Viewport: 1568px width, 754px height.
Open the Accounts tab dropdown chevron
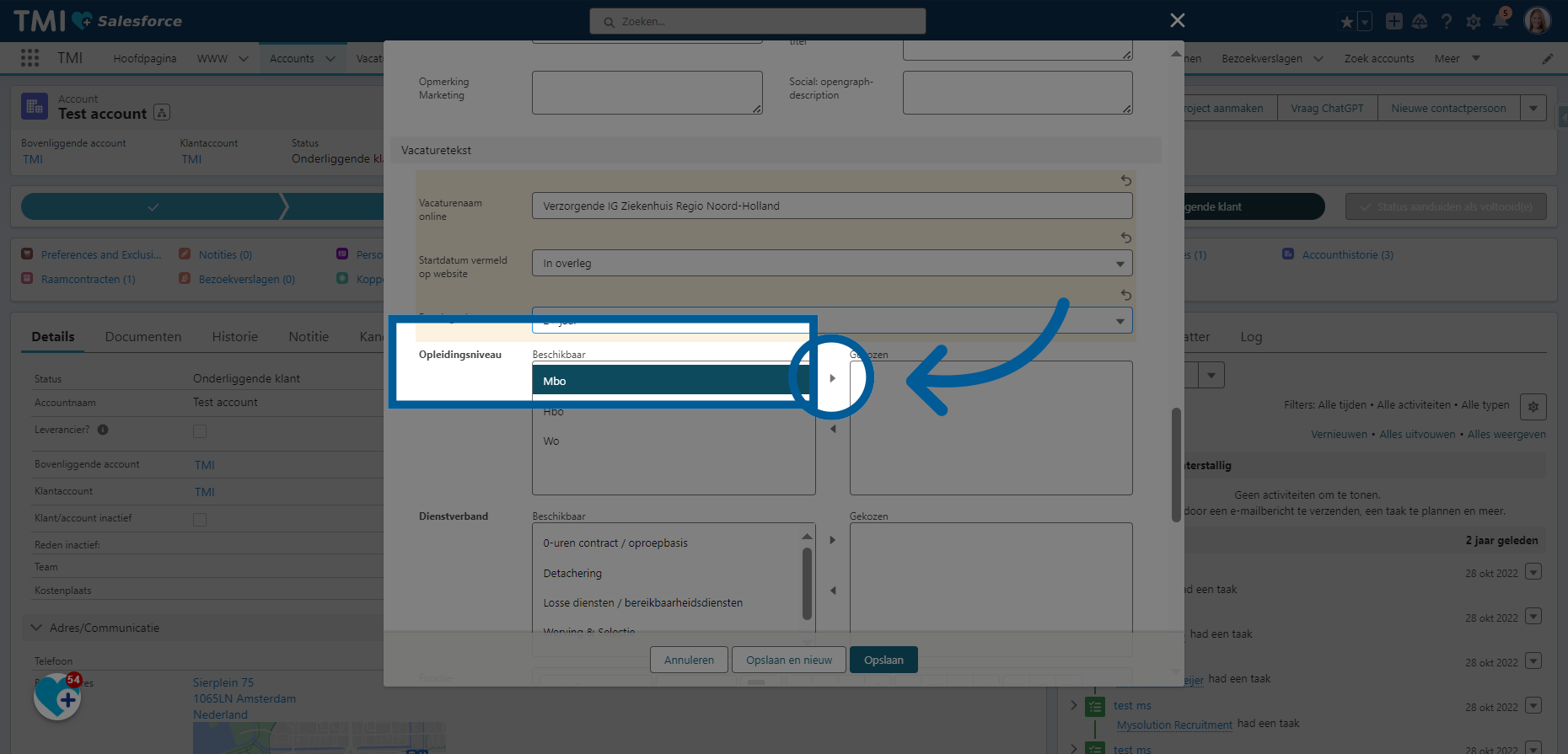[x=330, y=59]
